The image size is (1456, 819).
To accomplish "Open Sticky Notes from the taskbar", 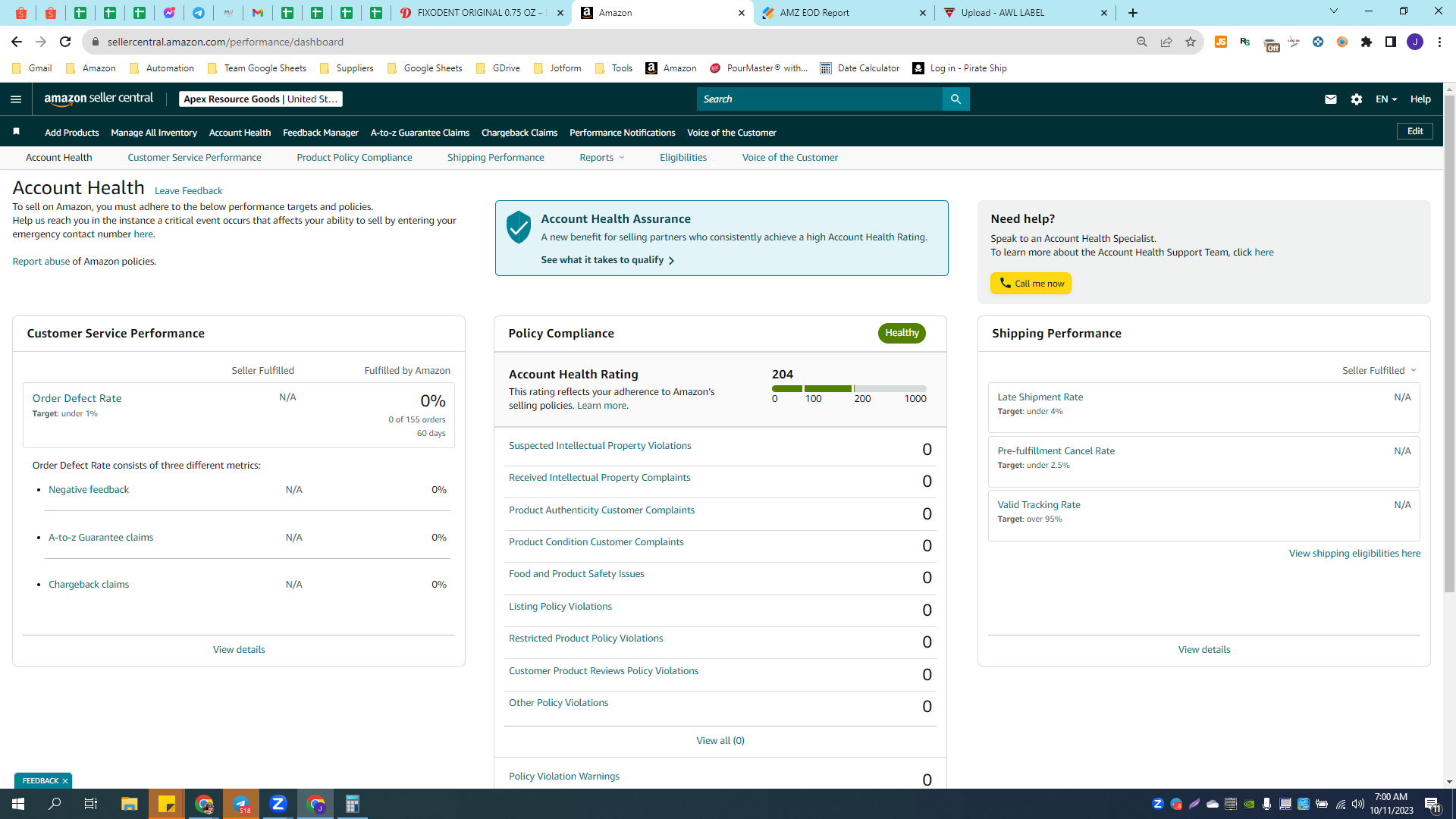I will pyautogui.click(x=167, y=804).
